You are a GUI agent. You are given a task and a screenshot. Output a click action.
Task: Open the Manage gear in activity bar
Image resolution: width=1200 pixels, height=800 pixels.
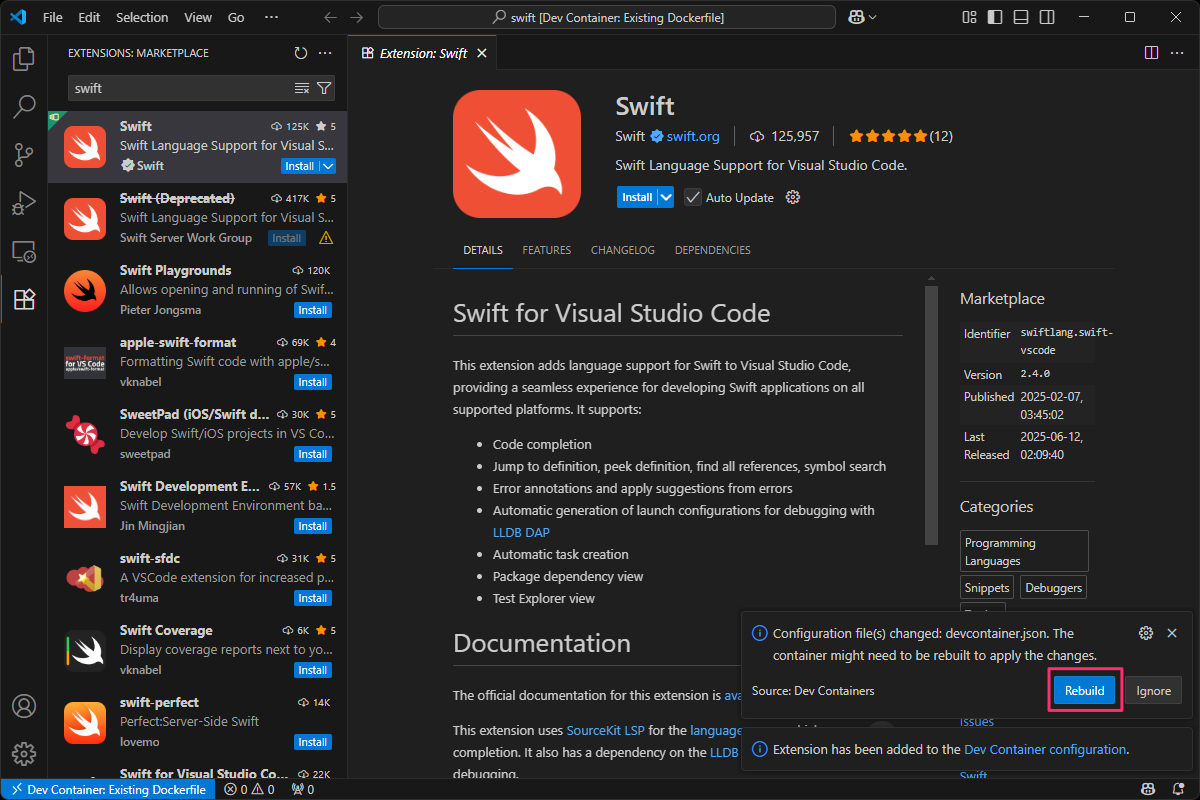tap(24, 754)
